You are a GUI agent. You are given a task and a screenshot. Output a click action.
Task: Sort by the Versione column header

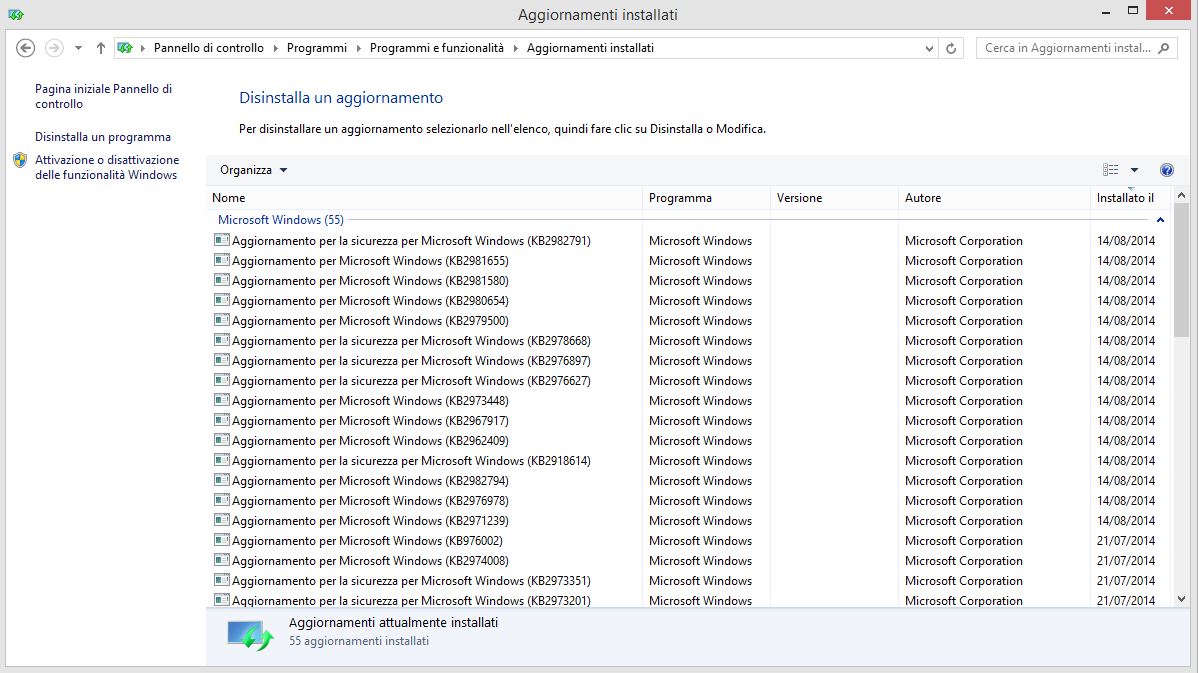(x=834, y=198)
